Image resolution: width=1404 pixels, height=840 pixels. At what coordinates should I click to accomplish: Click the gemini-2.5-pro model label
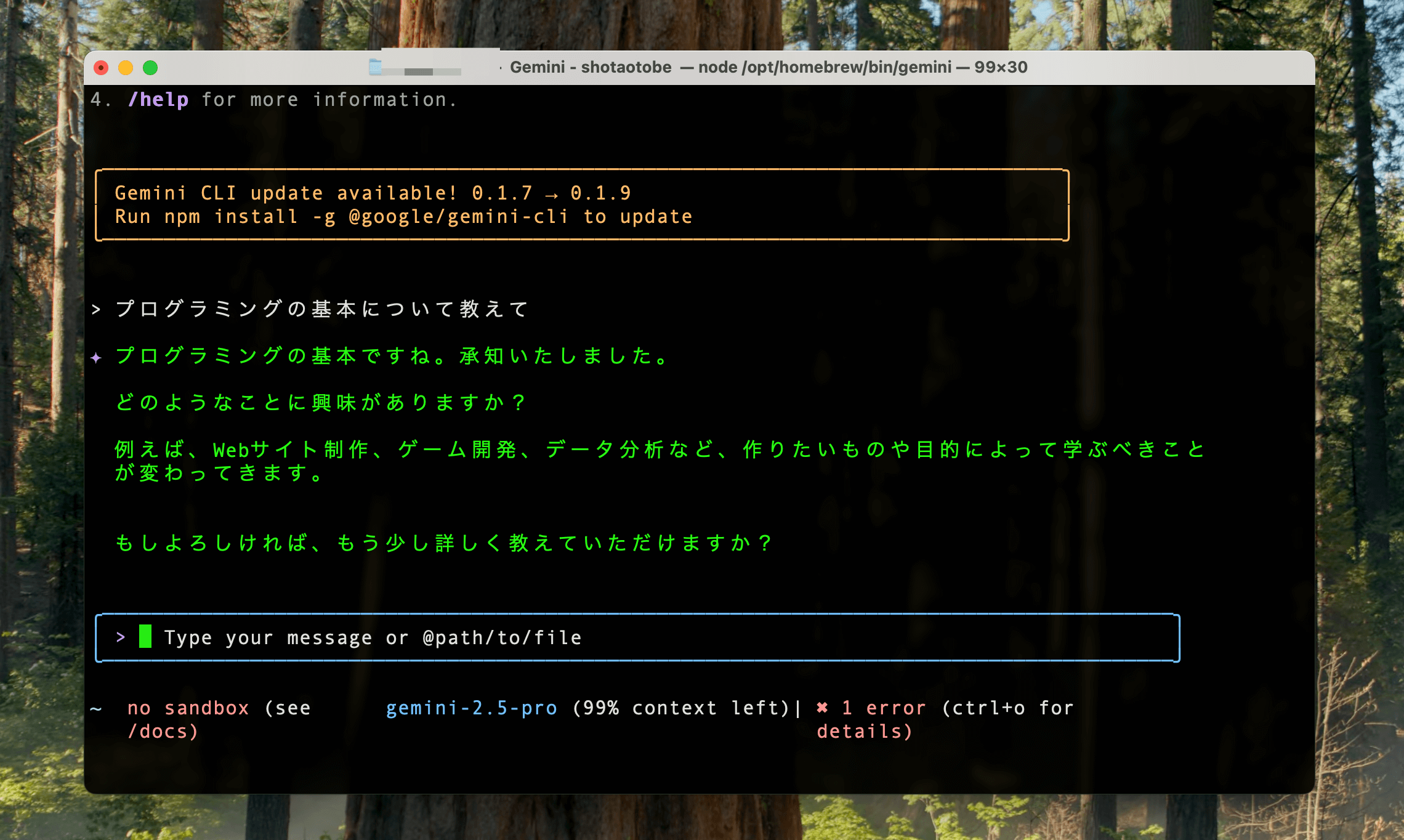tap(471, 708)
